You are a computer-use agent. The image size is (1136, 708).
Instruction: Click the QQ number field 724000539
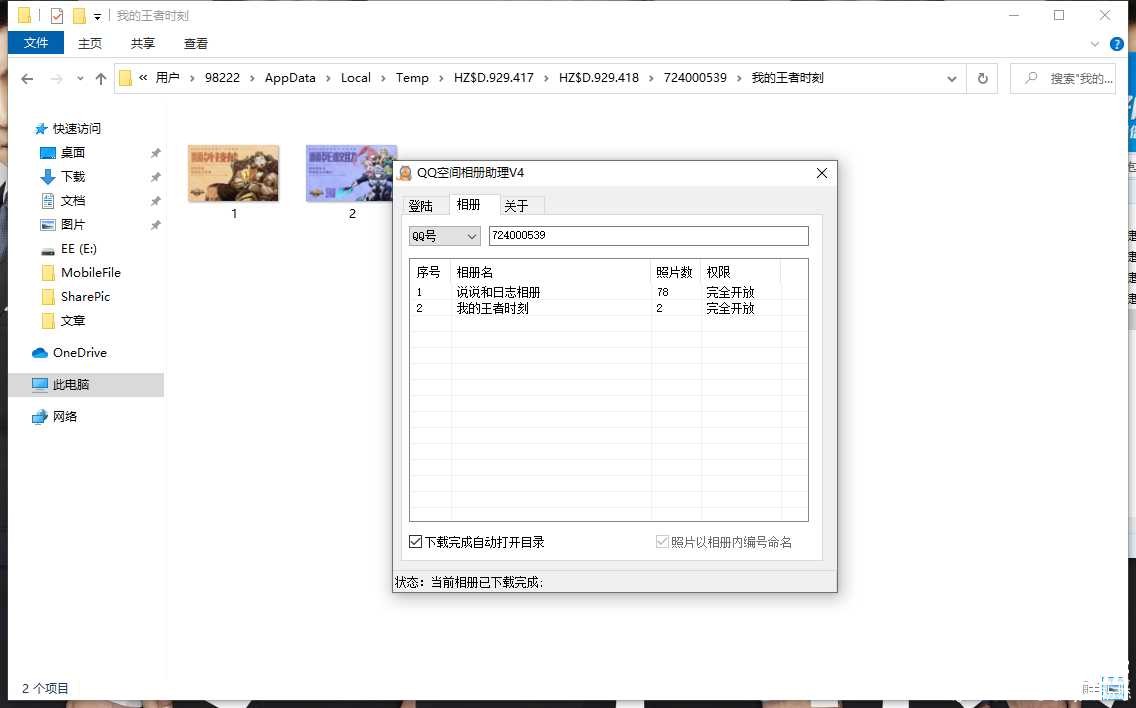pyautogui.click(x=648, y=236)
